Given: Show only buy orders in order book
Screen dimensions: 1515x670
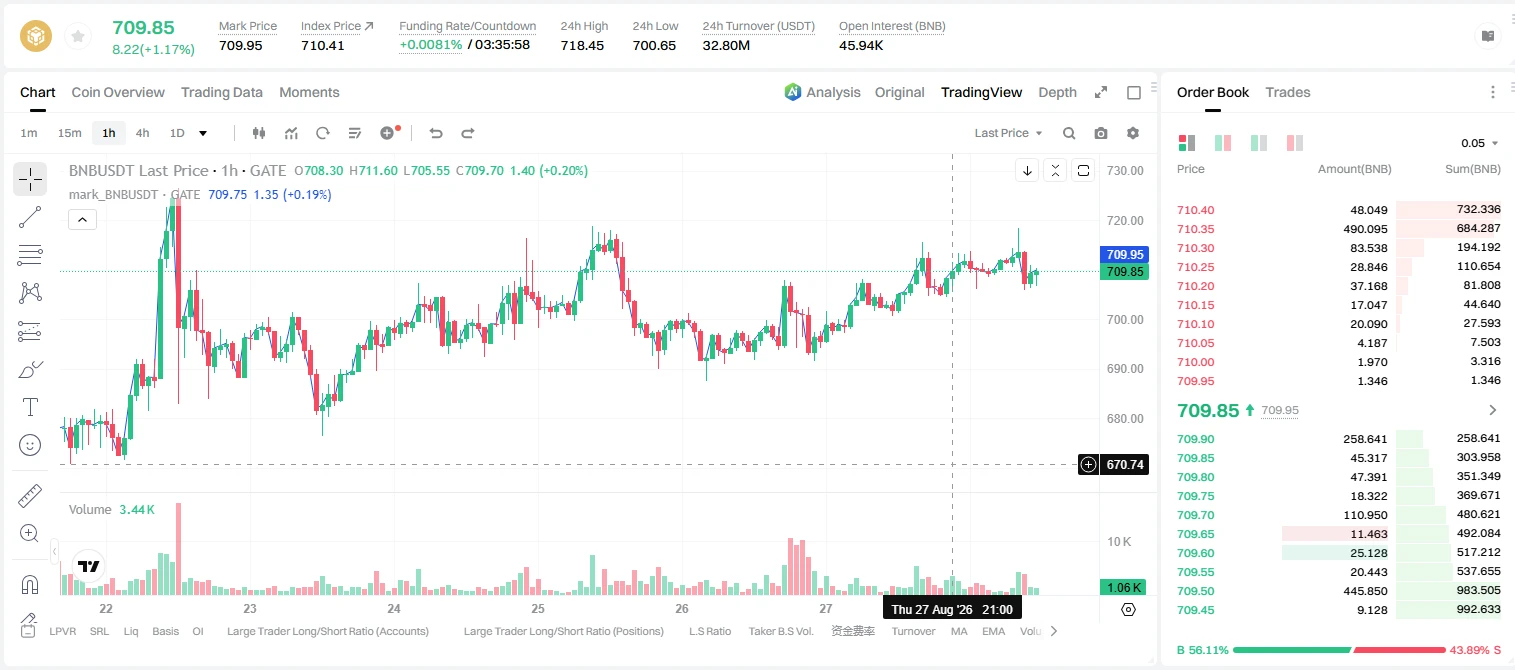Looking at the screenshot, I should (x=1259, y=143).
